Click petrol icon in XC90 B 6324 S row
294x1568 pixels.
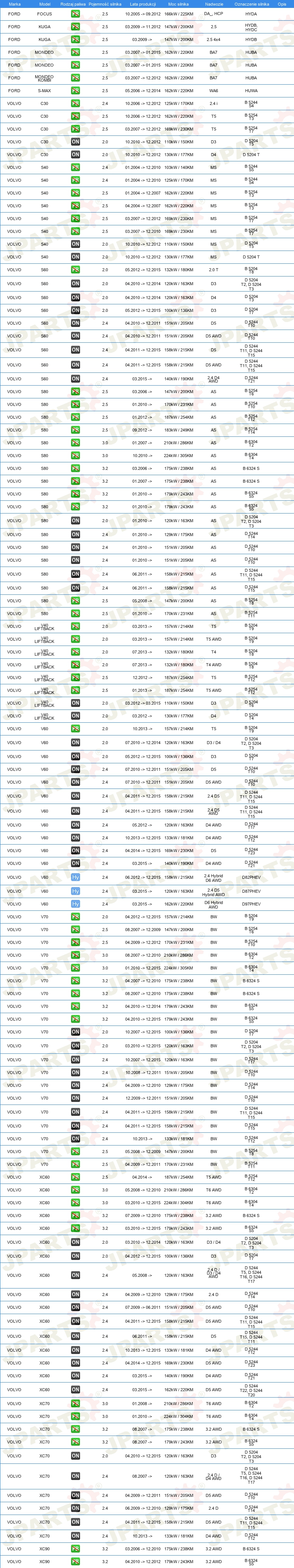(76, 1548)
